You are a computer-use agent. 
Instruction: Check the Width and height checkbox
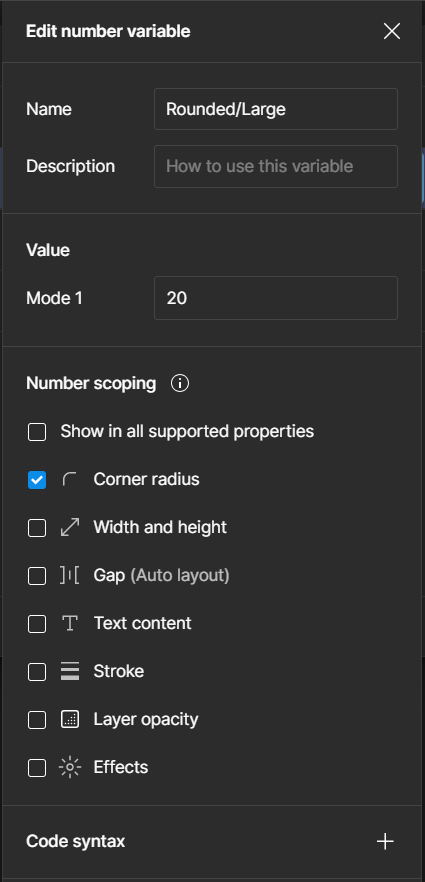click(37, 528)
